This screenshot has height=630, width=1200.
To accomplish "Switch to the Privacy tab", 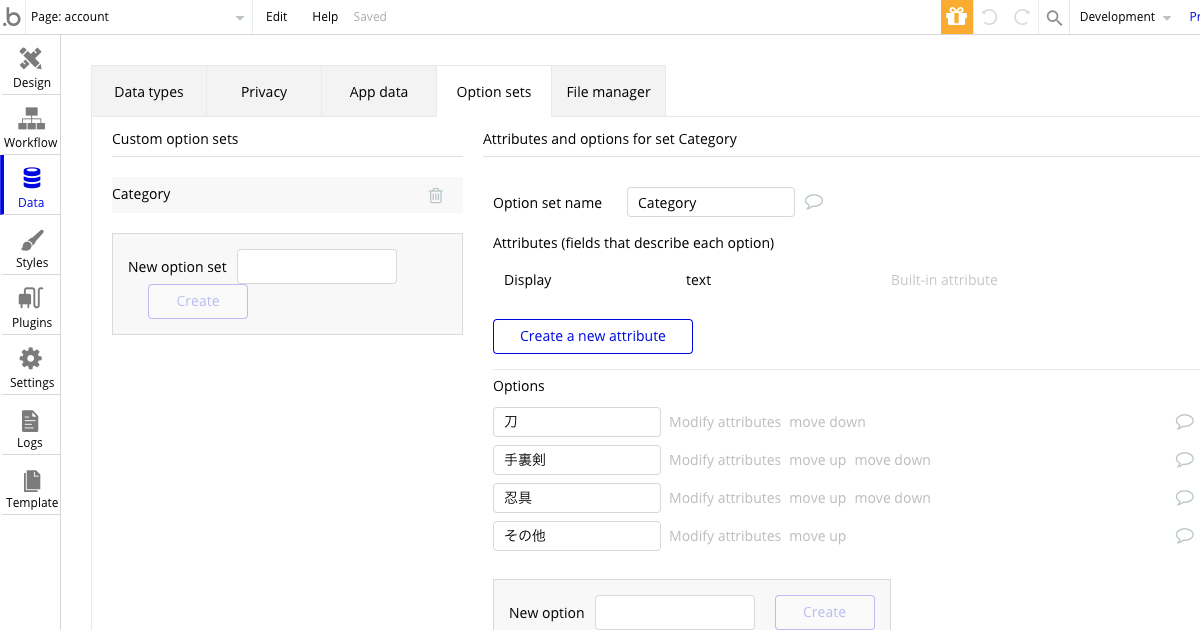I will tap(264, 92).
